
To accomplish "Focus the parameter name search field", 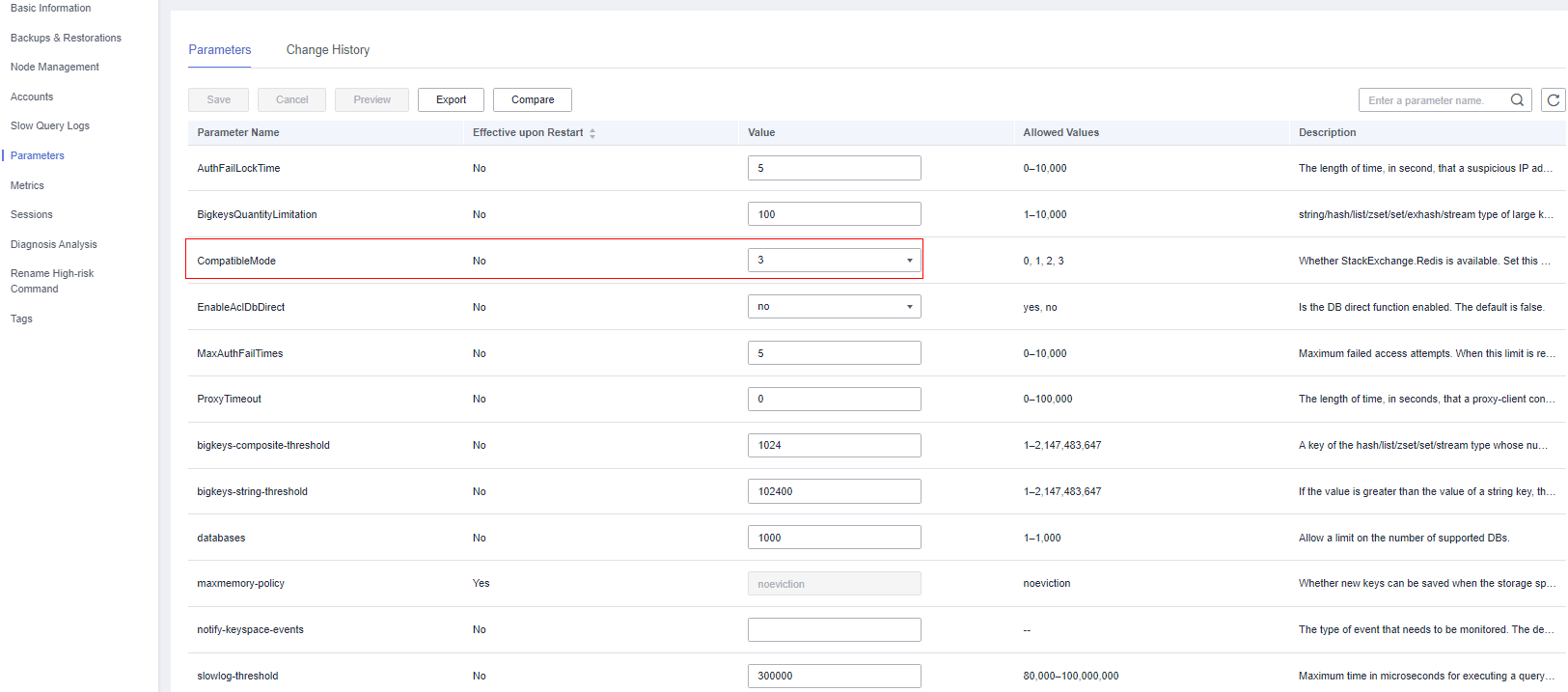I will [1433, 100].
